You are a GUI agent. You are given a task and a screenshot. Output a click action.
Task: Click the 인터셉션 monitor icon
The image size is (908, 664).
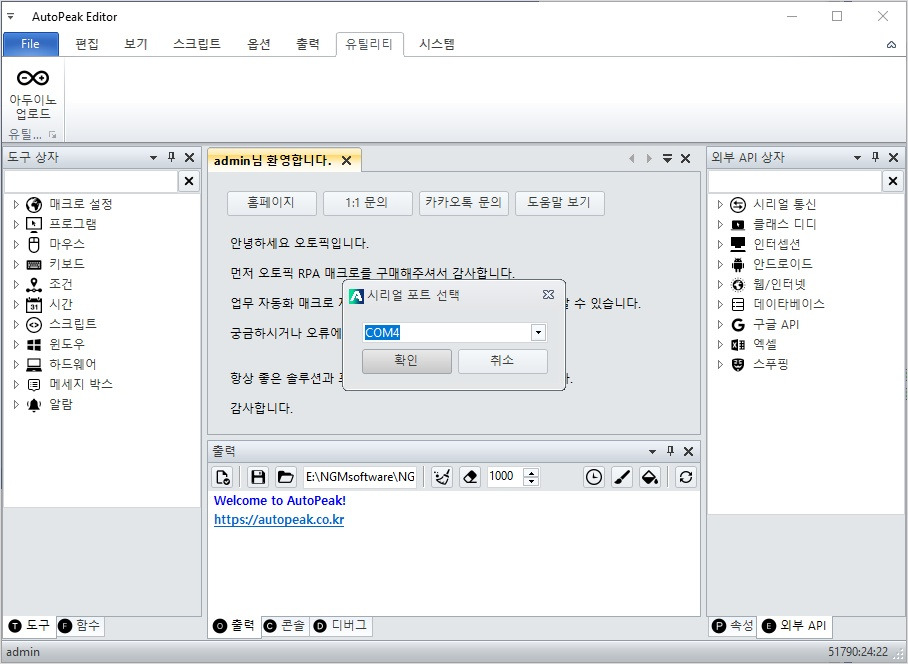(x=738, y=244)
